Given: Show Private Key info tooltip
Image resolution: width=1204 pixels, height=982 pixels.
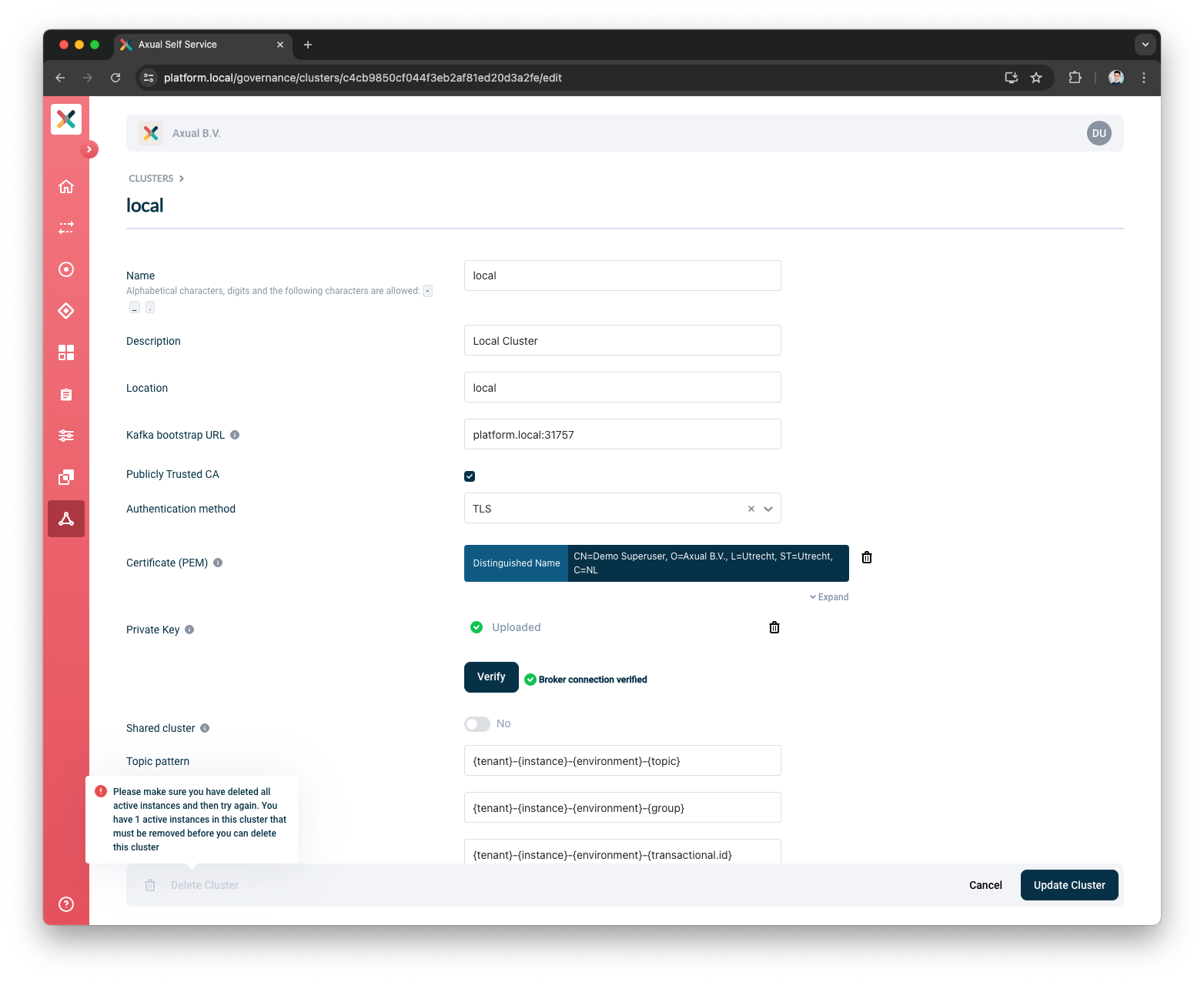Looking at the screenshot, I should 189,630.
